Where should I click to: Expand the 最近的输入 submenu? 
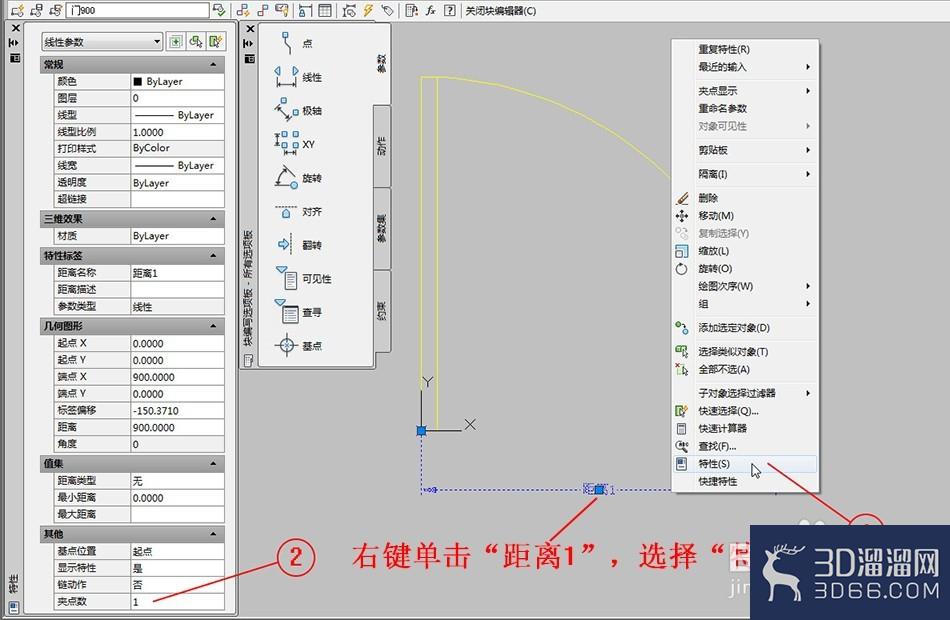click(745, 67)
